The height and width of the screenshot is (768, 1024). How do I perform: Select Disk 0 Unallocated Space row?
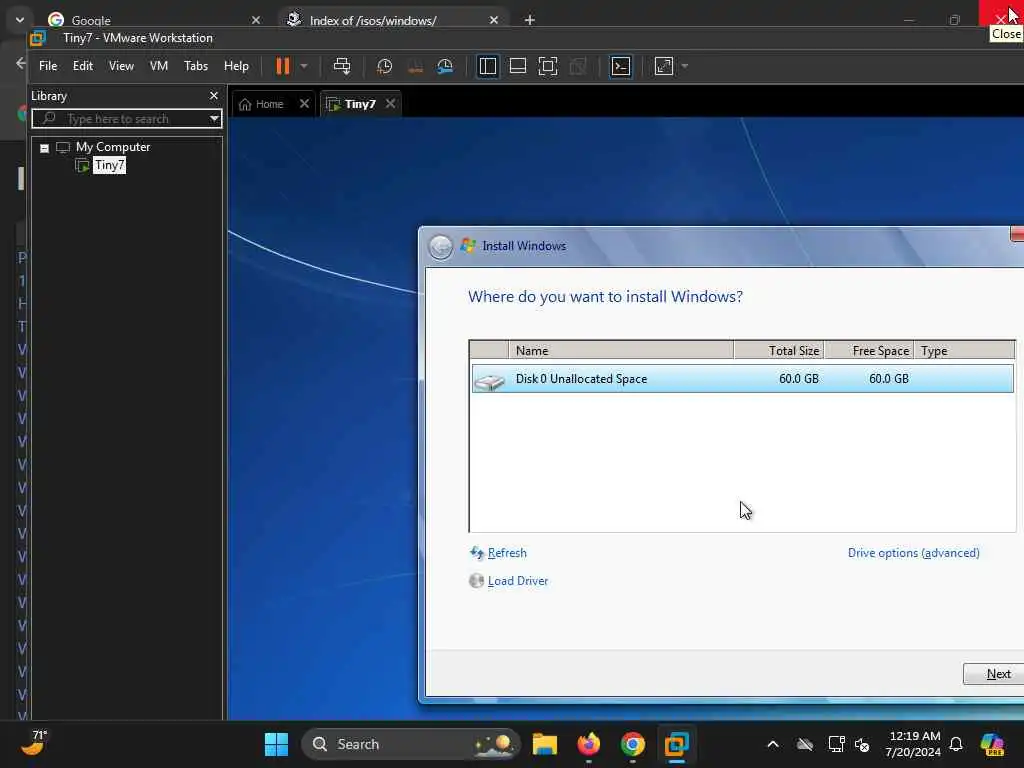click(743, 379)
